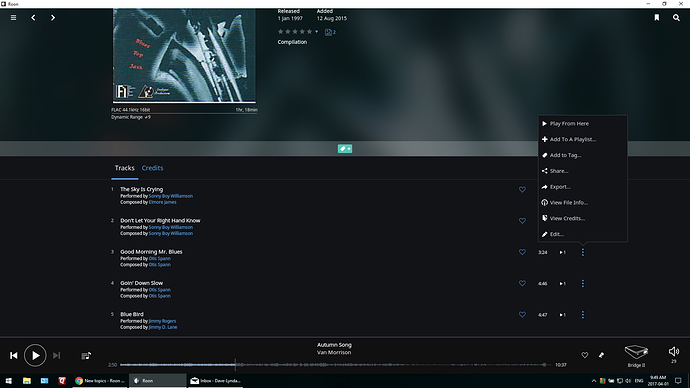Image resolution: width=690 pixels, height=388 pixels.
Task: Choose Share from context menu
Action: pos(583,171)
